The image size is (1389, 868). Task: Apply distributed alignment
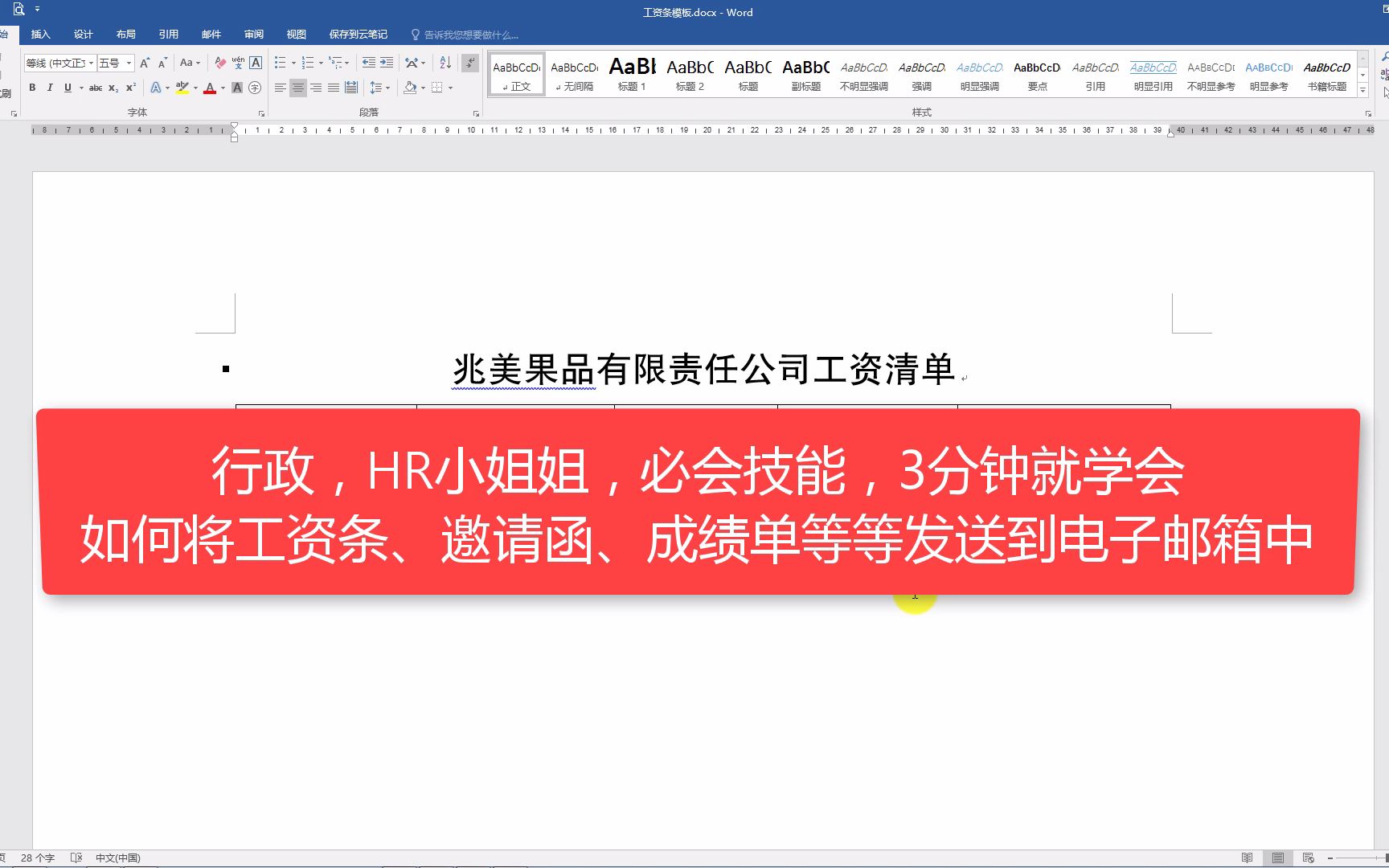[351, 88]
